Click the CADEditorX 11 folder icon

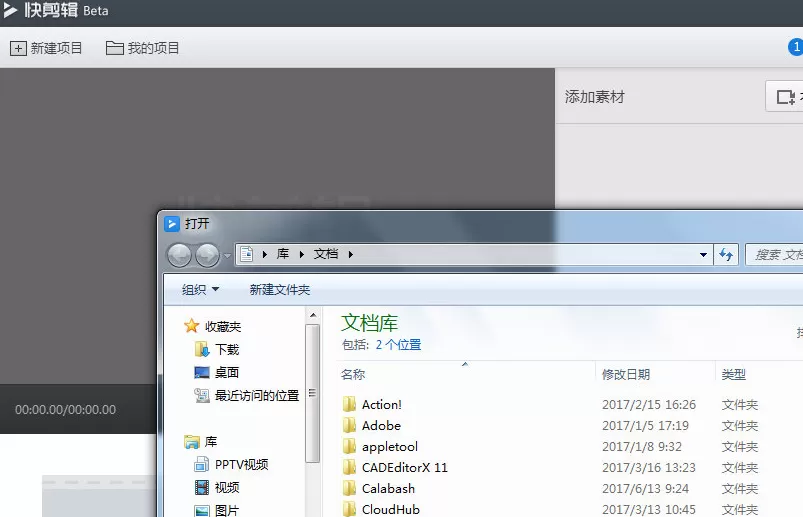[349, 467]
